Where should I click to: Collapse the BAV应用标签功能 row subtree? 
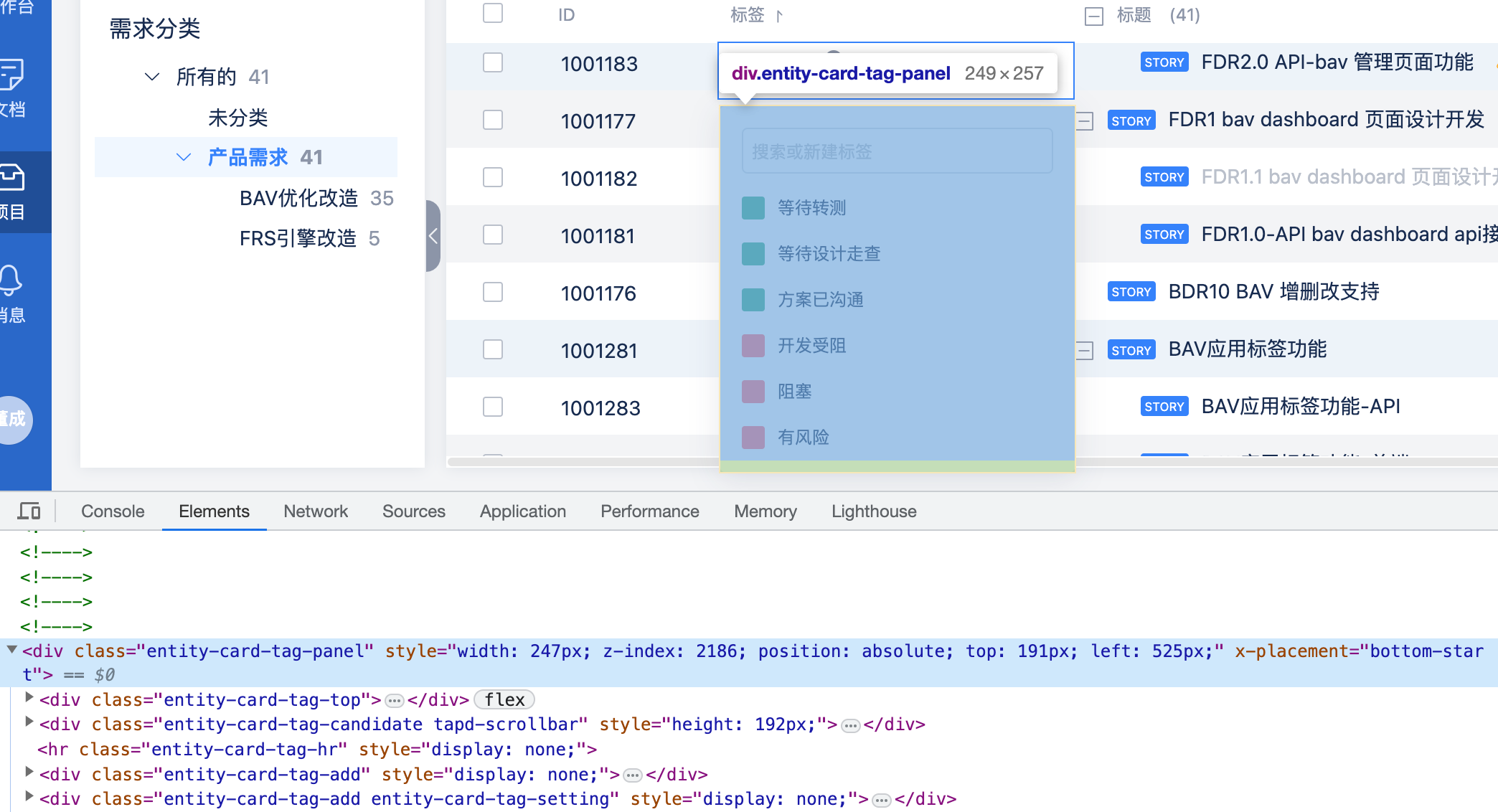(x=1085, y=350)
